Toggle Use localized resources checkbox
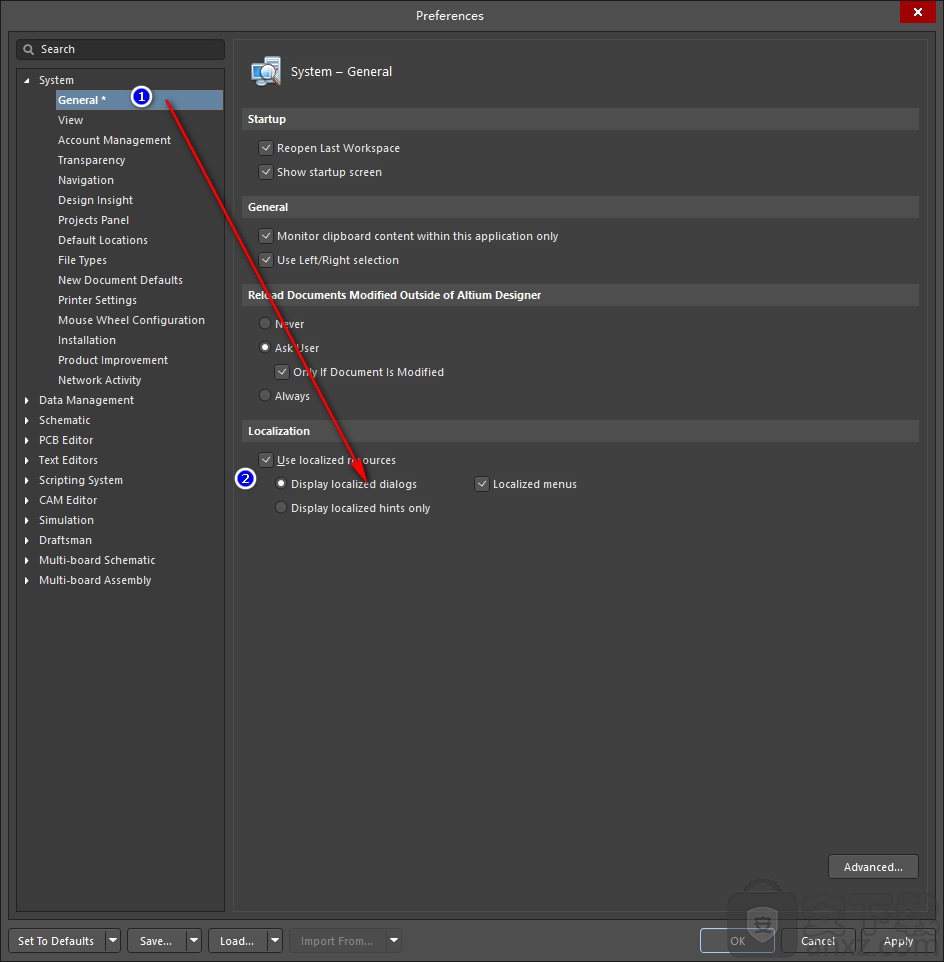This screenshot has width=944, height=962. coord(266,460)
